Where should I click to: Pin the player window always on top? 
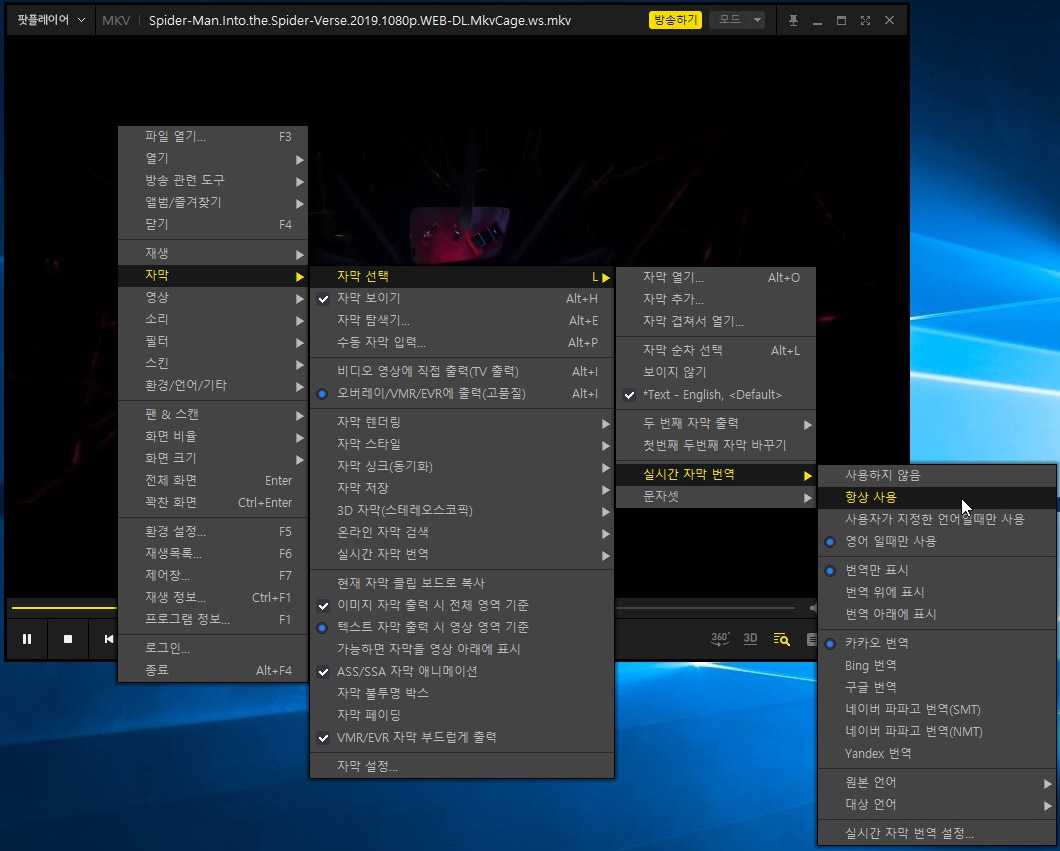794,20
